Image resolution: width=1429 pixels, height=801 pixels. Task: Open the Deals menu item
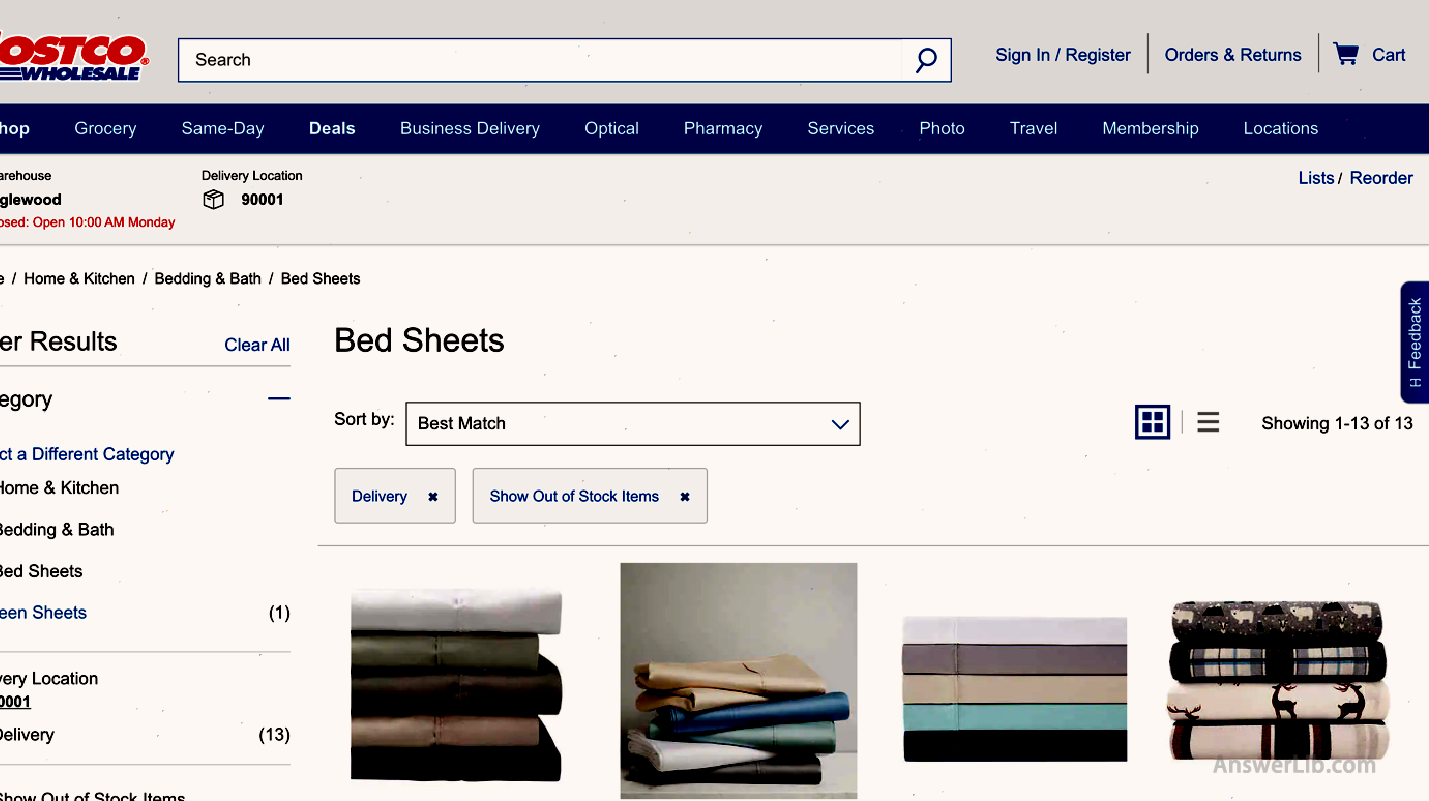pos(332,128)
